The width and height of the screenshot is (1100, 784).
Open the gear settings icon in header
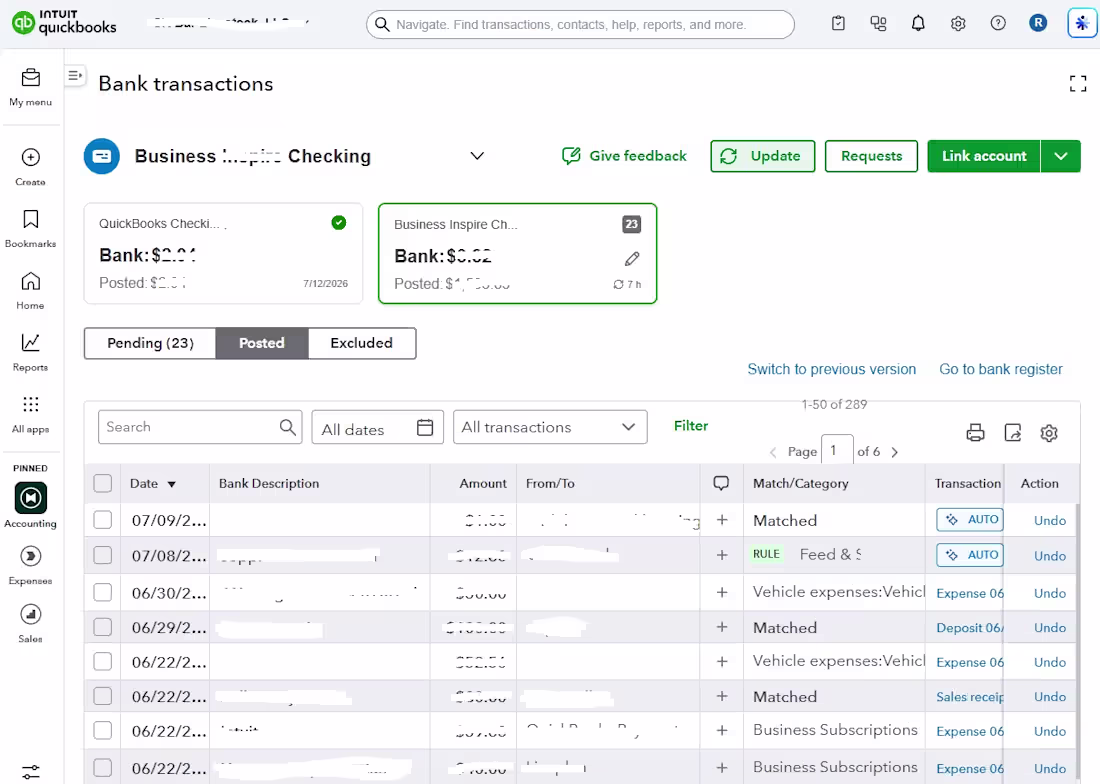[958, 24]
